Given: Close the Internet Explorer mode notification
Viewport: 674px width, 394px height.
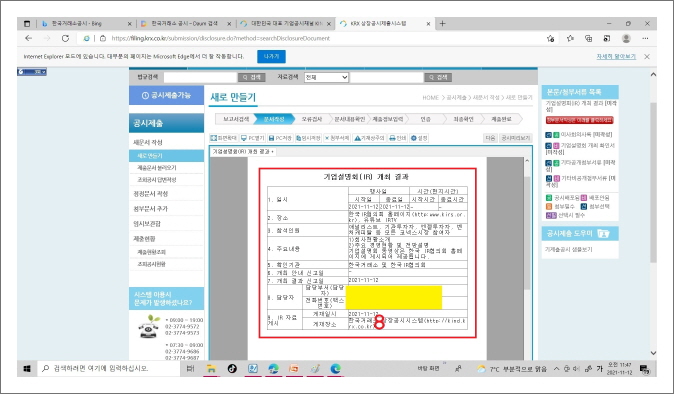Looking at the screenshot, I should coord(646,56).
